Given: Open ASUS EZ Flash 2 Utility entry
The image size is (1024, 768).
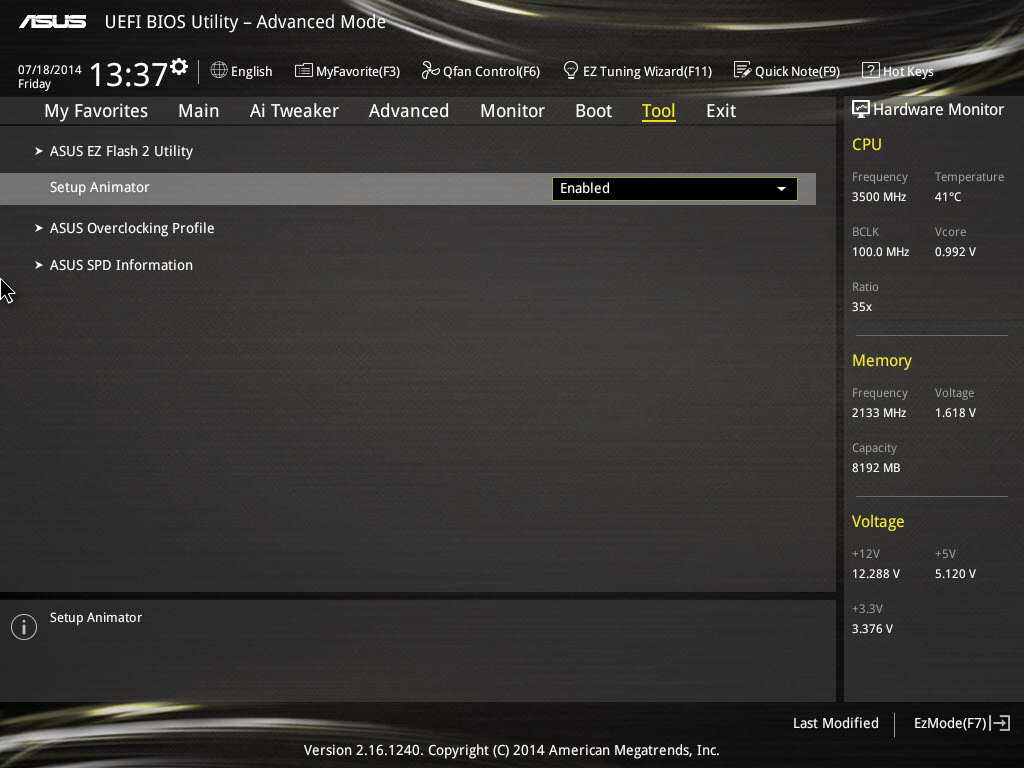Looking at the screenshot, I should 121,151.
